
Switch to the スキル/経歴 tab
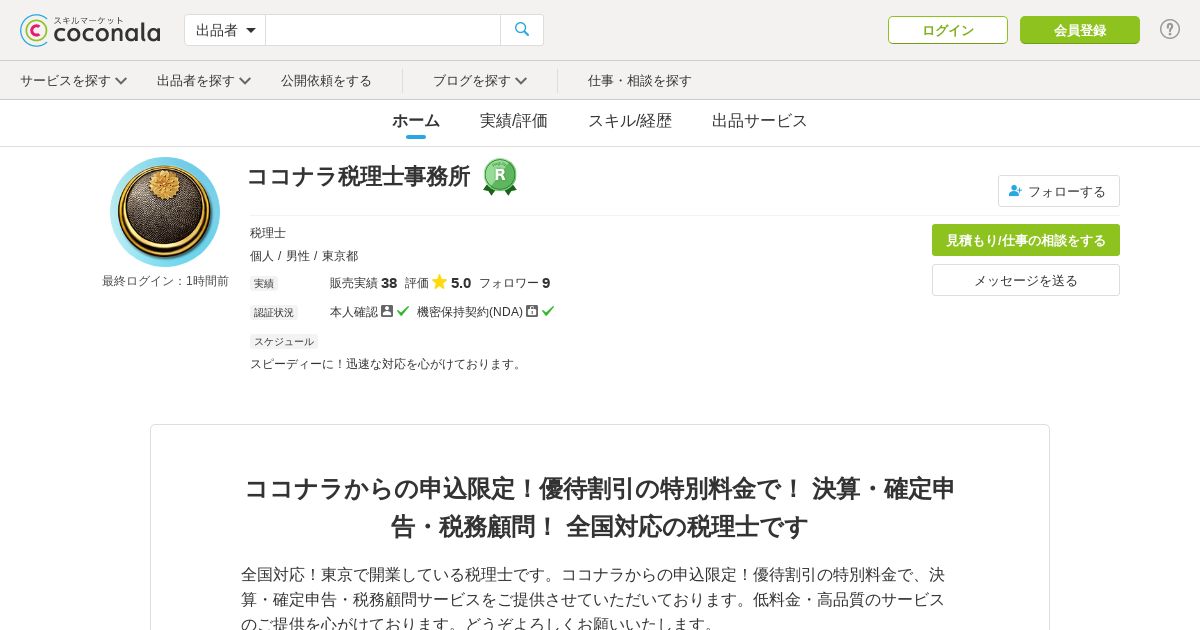tap(630, 121)
